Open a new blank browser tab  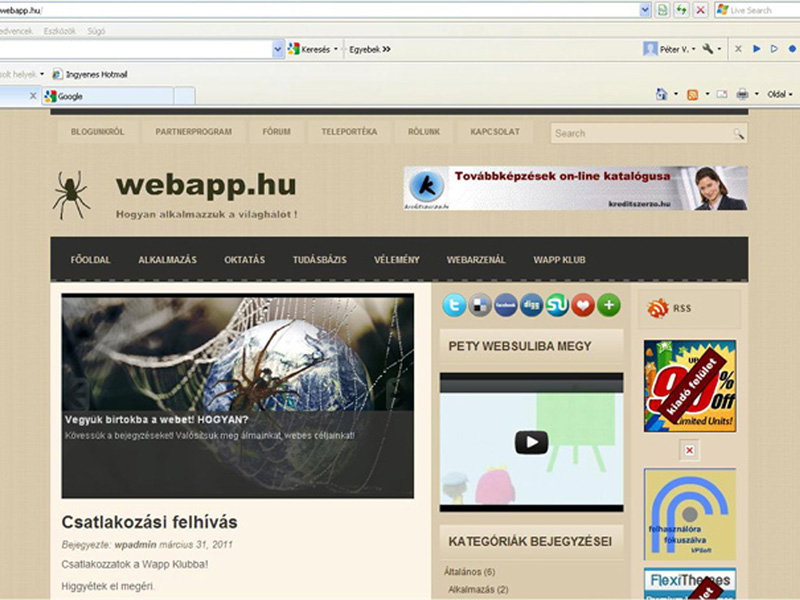coord(184,96)
